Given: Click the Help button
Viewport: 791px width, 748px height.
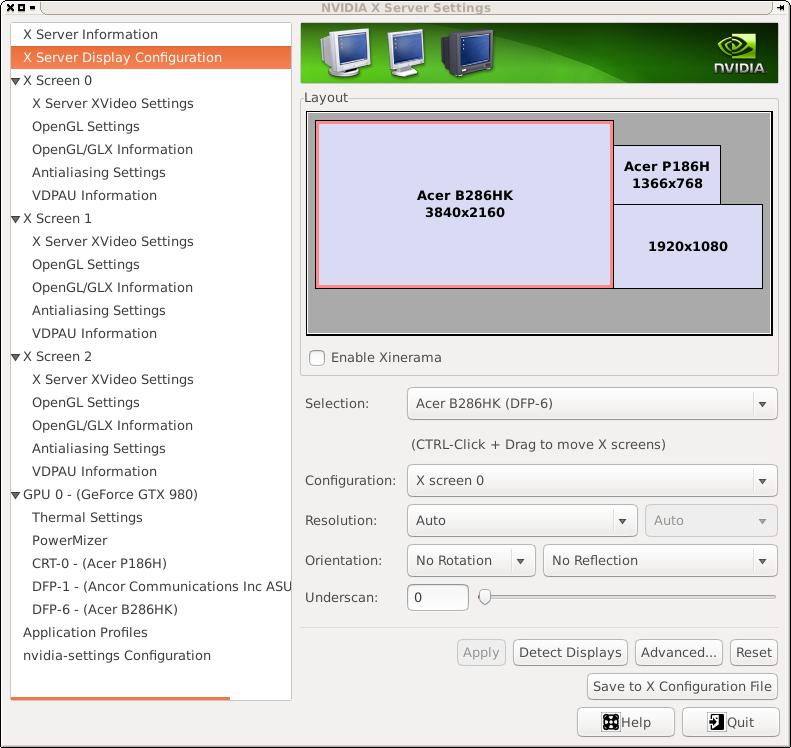Looking at the screenshot, I should point(626,722).
